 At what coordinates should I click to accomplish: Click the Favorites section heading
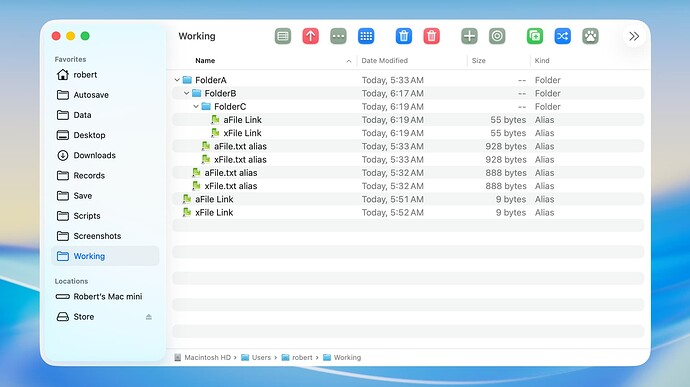[70, 59]
